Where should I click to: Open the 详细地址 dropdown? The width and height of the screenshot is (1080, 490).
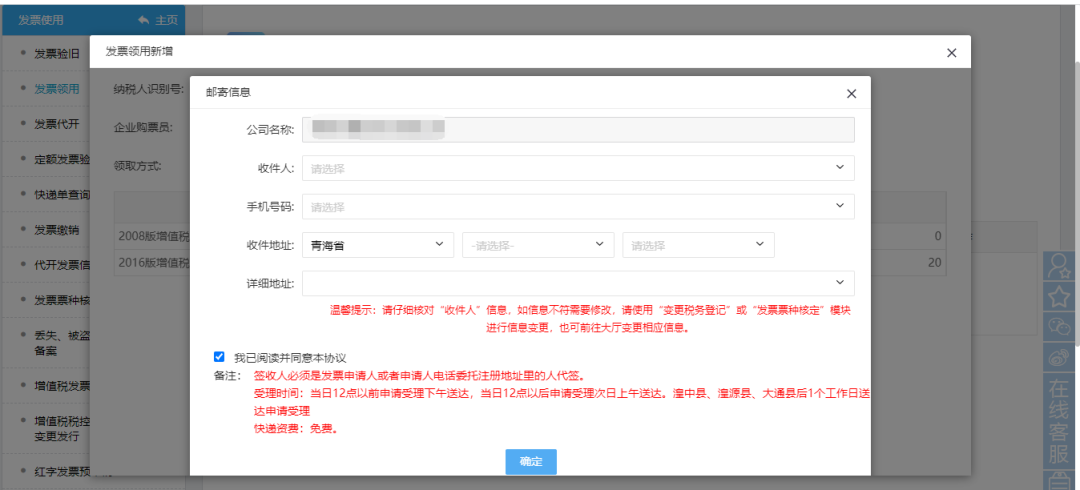coord(579,283)
